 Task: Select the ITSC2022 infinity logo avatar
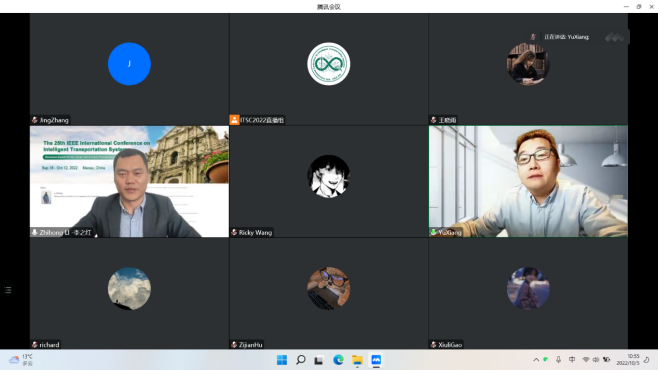coord(329,64)
